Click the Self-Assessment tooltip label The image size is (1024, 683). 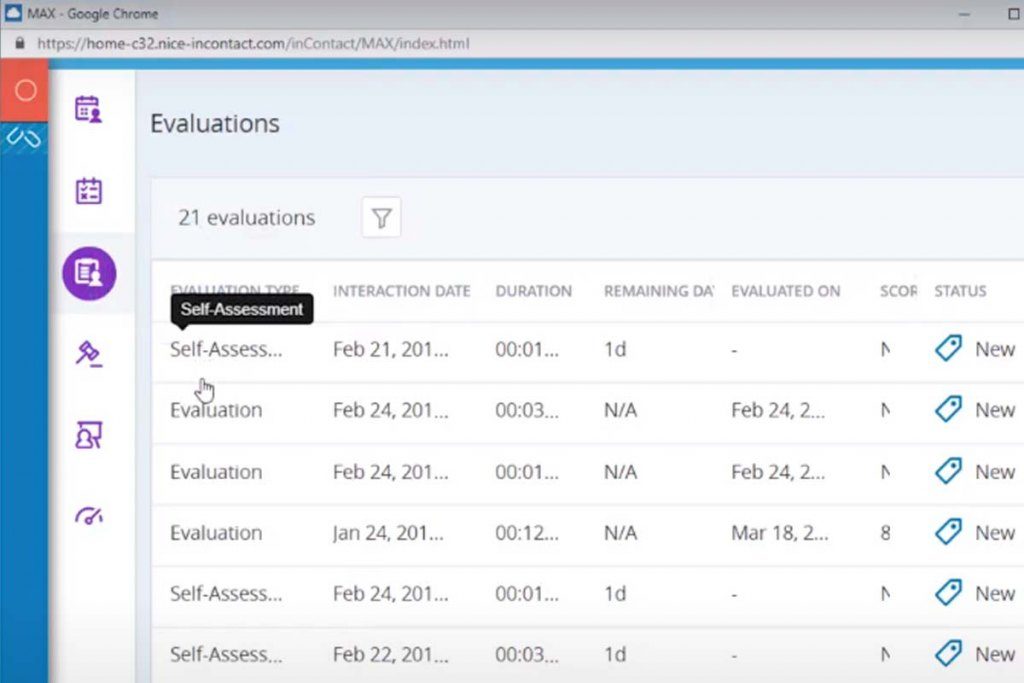(x=241, y=310)
